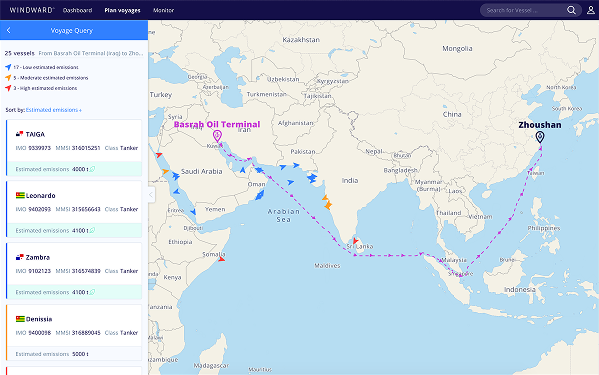Click Zambra low-emissions leaf icon
Screen dimensions: 599x375
tap(92, 292)
